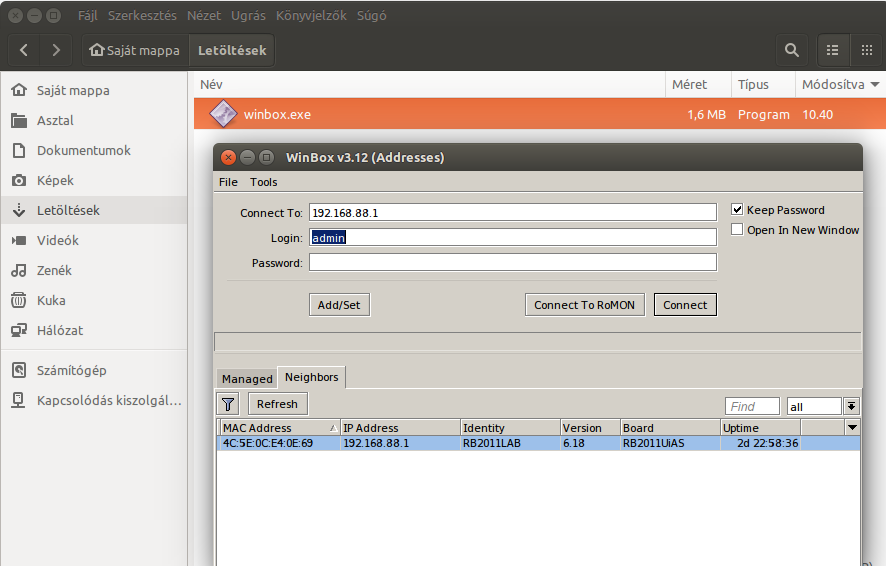Screen dimensions: 886x566
Task: Sort files by Méret column
Action: click(698, 84)
